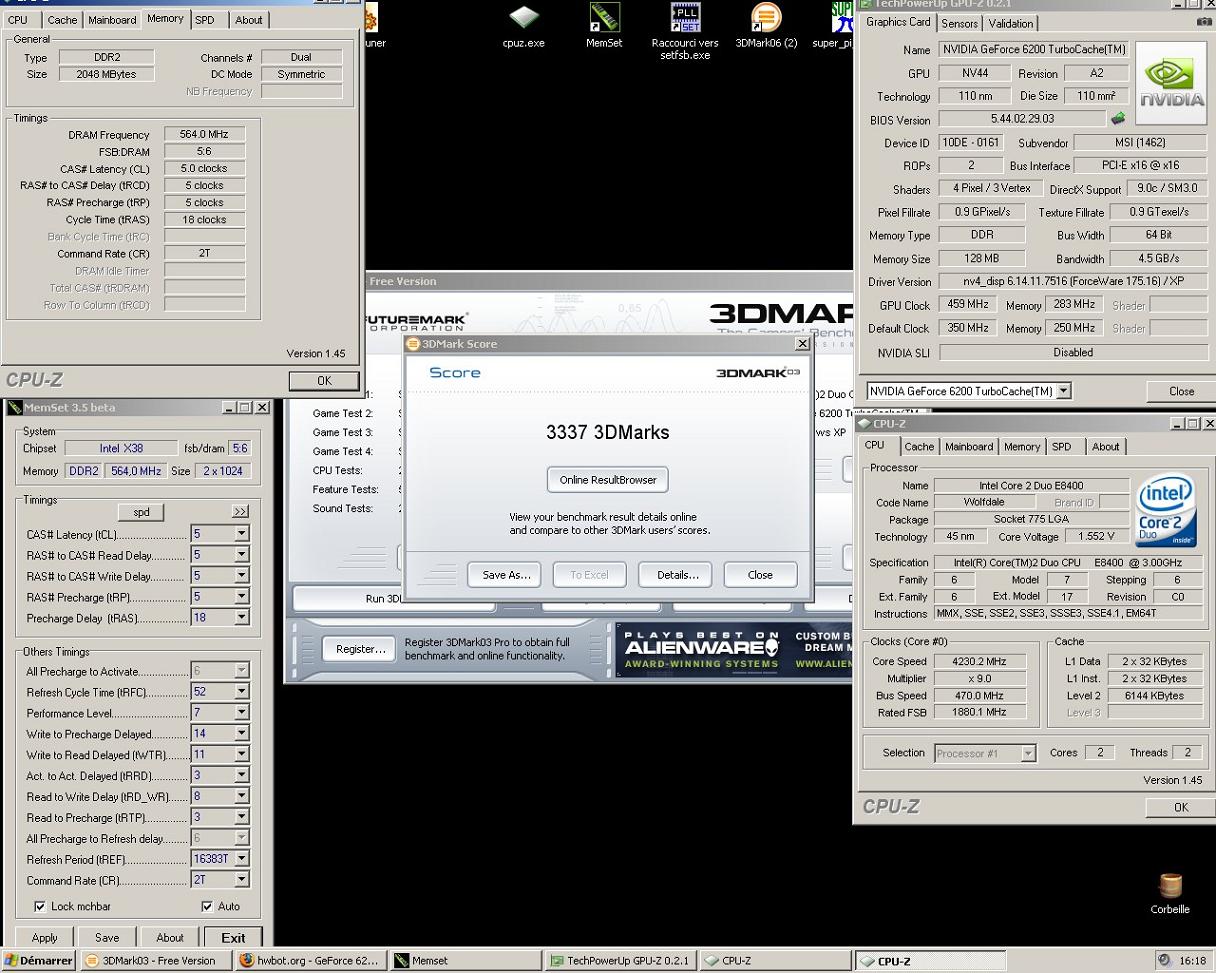Close the 3DMark Score dialog with X
Screen dimensions: 1216x973
pyautogui.click(x=802, y=344)
